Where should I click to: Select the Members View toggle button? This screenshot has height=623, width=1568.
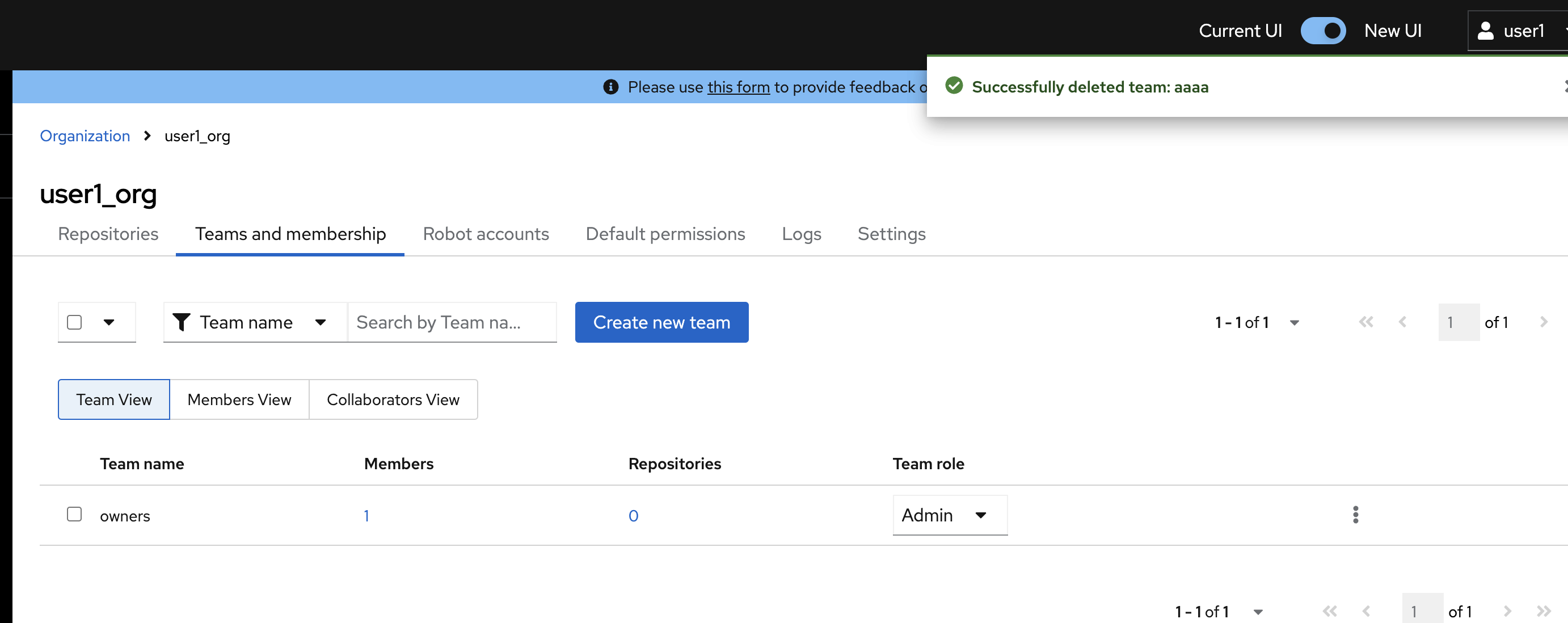point(239,399)
